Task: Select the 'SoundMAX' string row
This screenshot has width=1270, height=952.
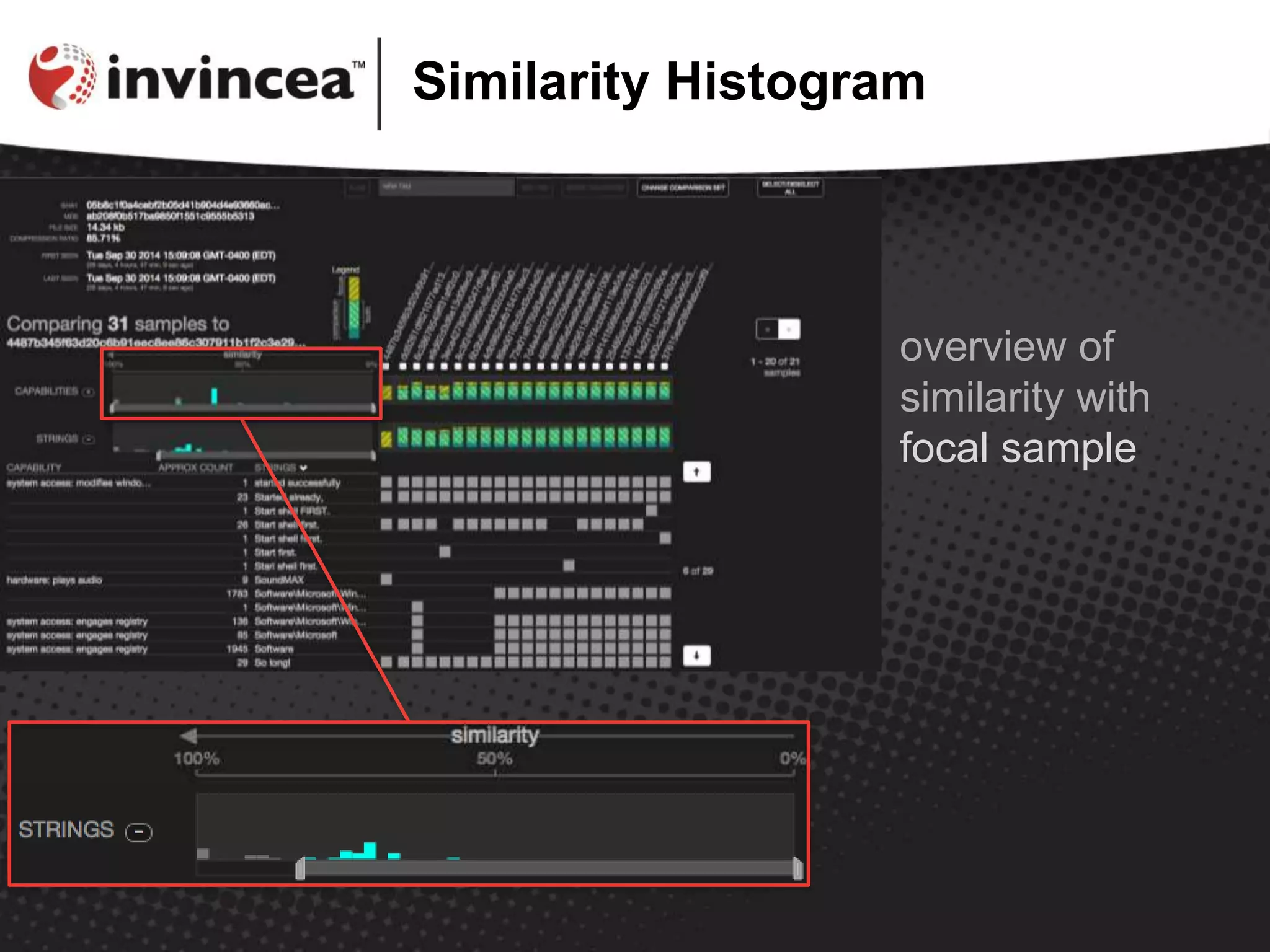Action: tap(279, 580)
